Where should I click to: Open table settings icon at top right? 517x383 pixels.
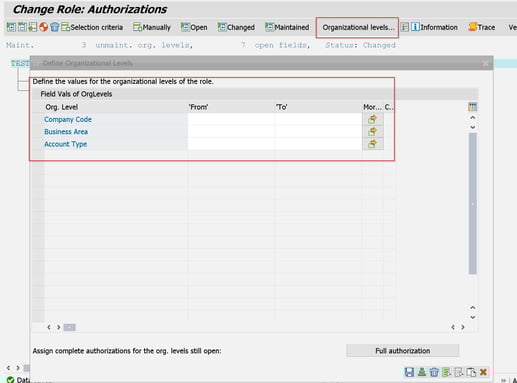pos(472,107)
